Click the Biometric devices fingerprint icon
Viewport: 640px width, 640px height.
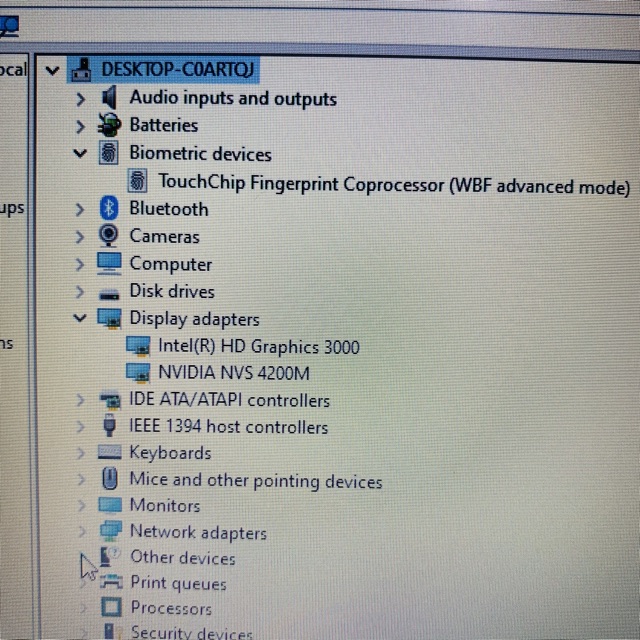pos(109,153)
